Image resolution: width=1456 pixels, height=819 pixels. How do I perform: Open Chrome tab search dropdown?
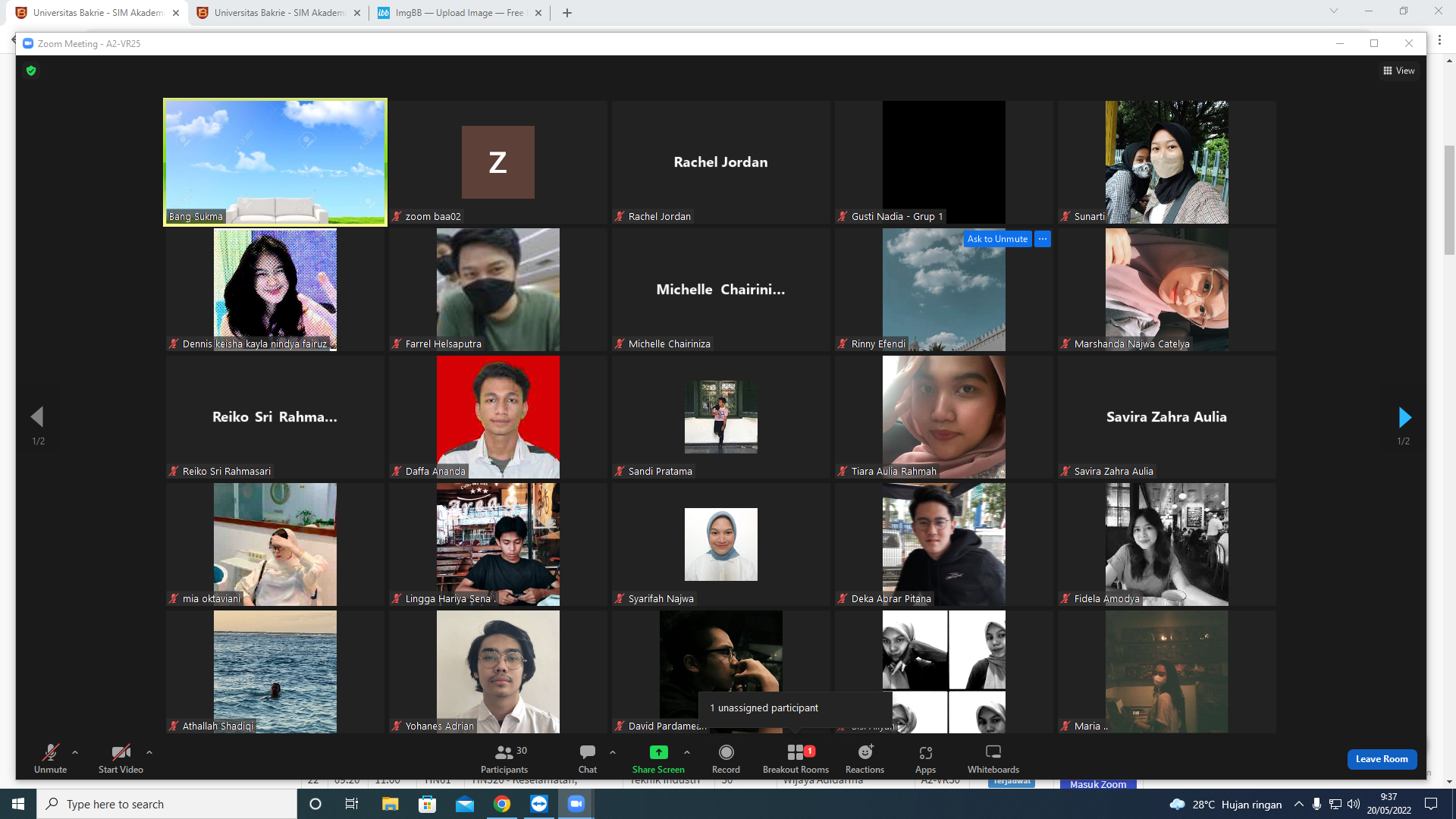pos(1334,11)
